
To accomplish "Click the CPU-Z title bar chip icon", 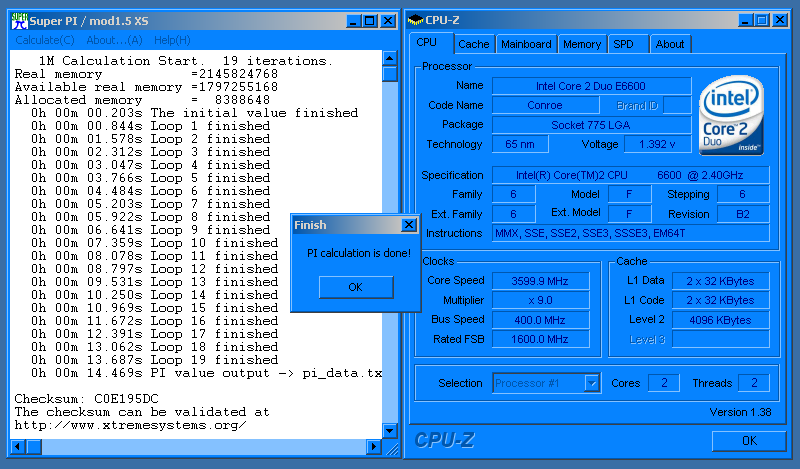I will coord(416,20).
